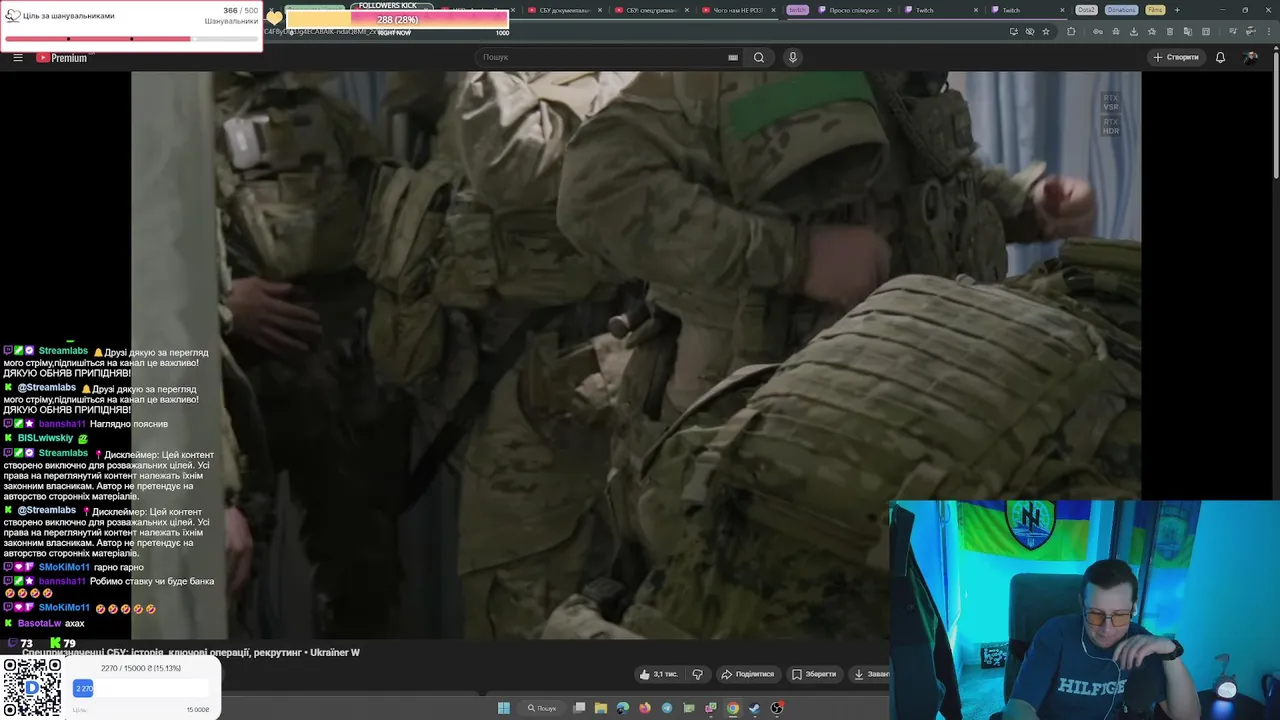Close the Чого нам НЕ РОЗ tab
Screen dimensions: 1280x720
point(774,10)
